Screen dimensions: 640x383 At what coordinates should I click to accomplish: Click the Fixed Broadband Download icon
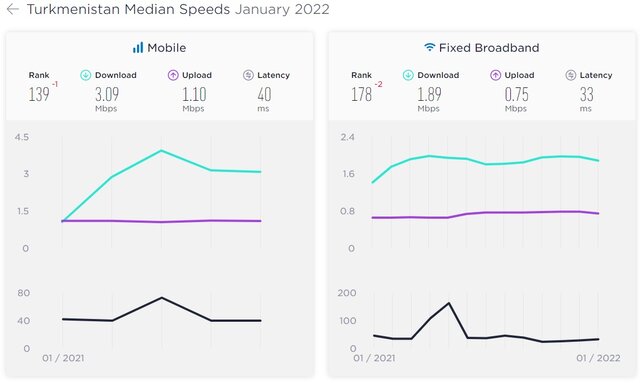[408, 75]
